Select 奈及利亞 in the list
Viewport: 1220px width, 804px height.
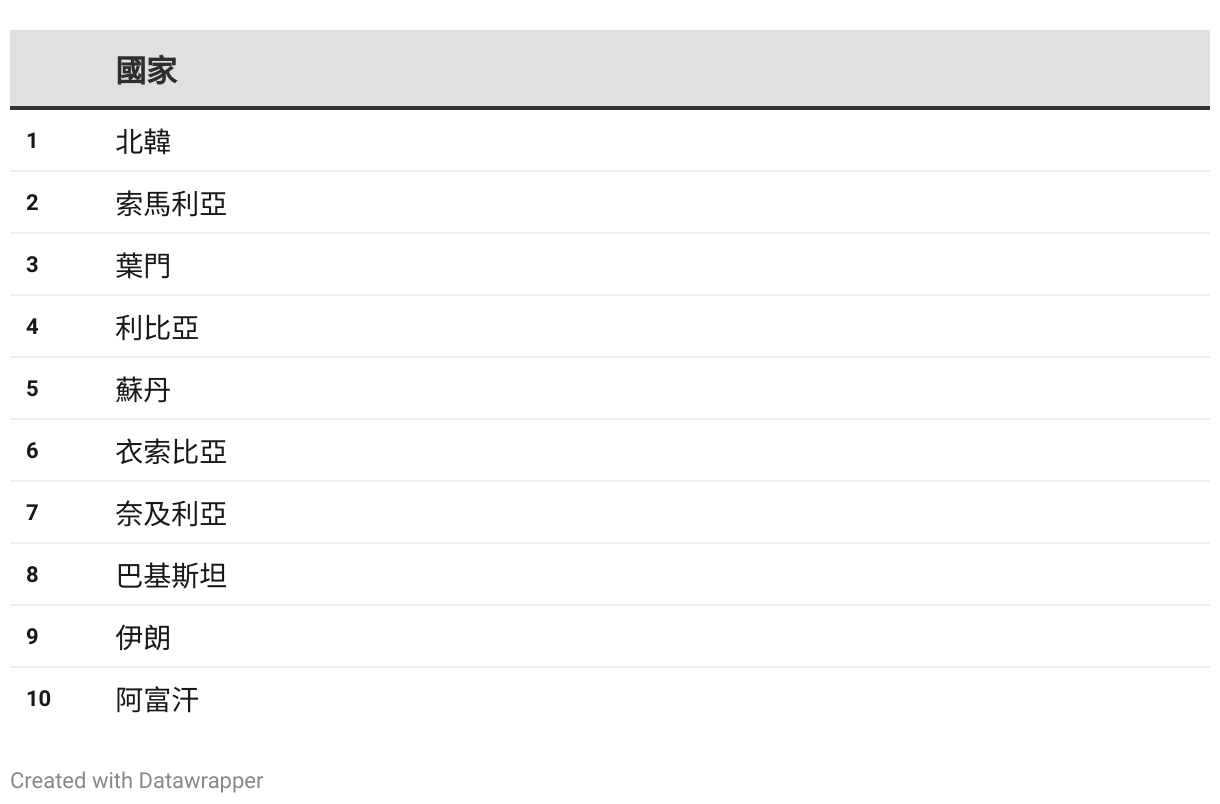click(171, 513)
